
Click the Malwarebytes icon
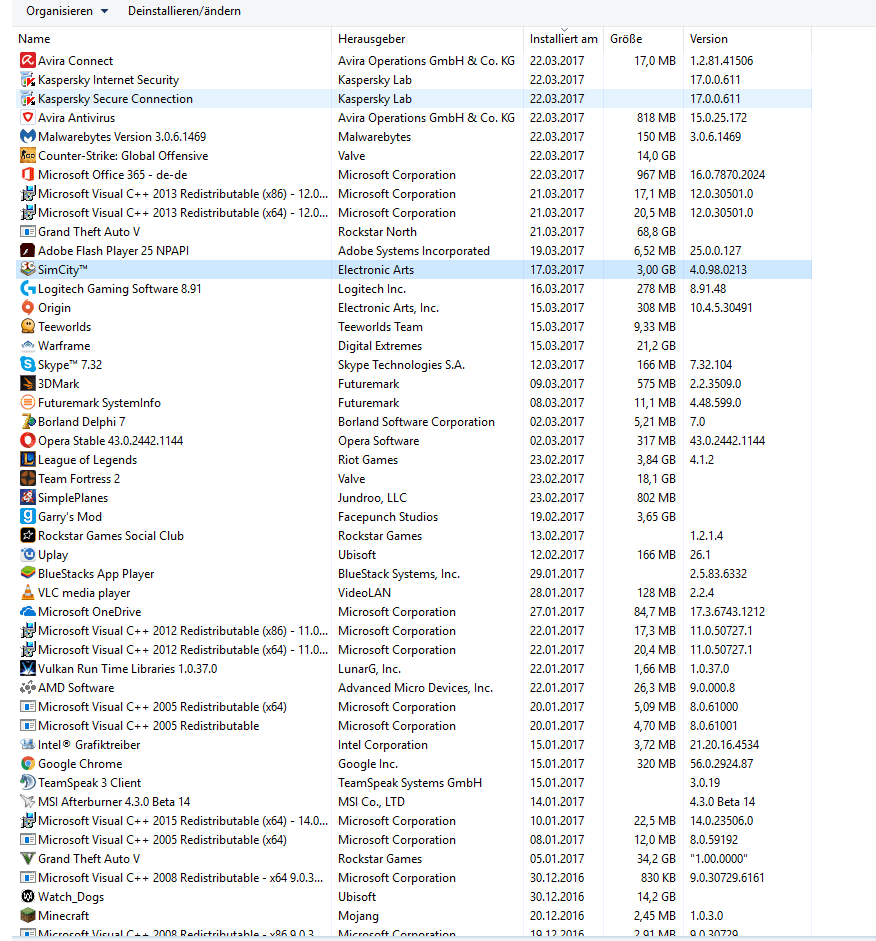(x=28, y=137)
